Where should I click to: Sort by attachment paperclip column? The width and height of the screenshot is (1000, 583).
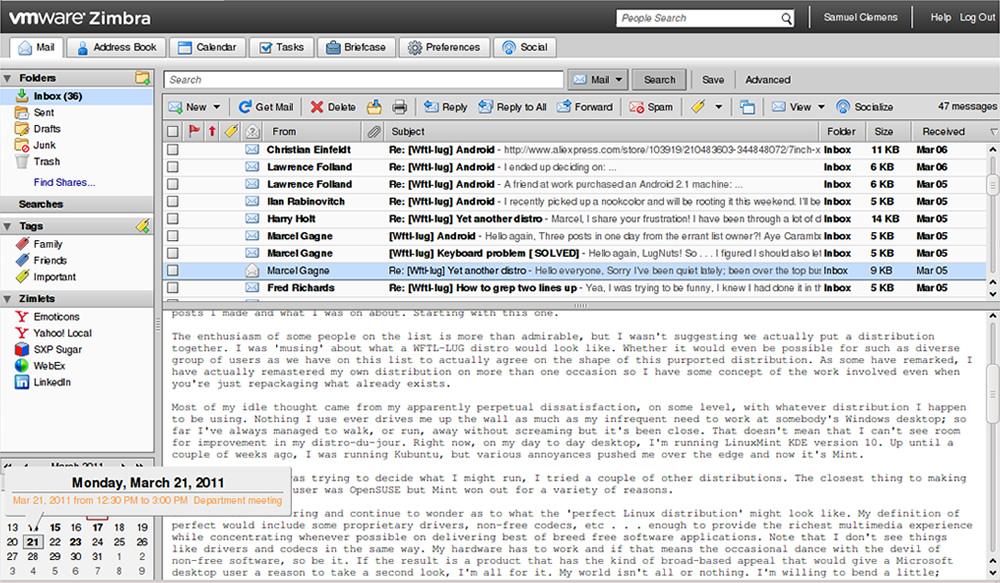click(374, 131)
